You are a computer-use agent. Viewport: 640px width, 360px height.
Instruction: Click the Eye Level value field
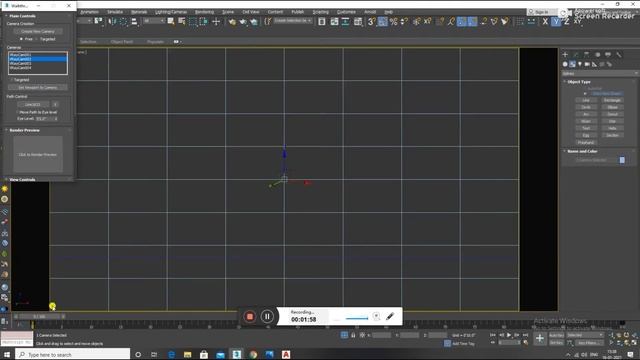click(x=44, y=118)
